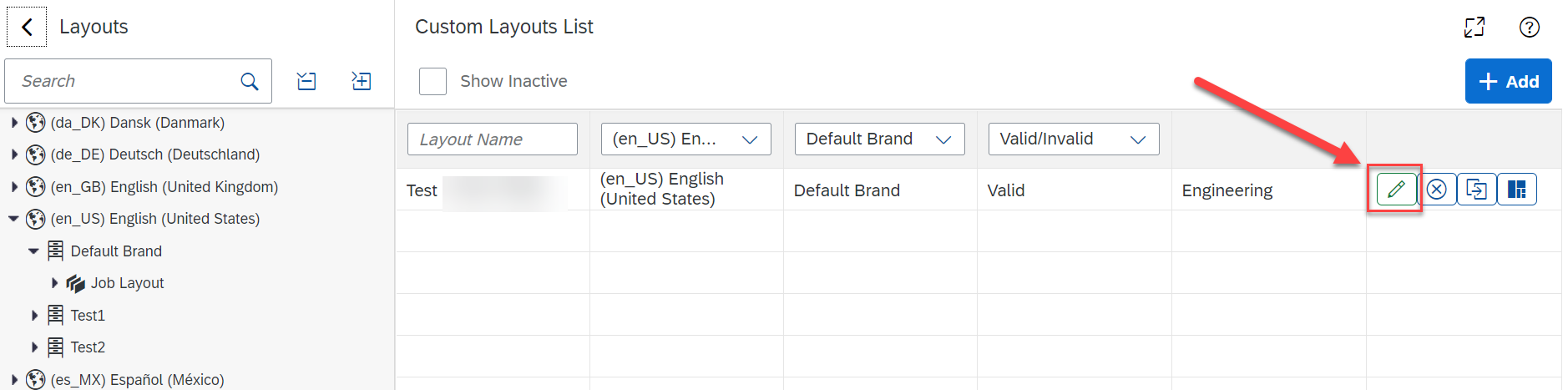Go back using the Layouts back arrow
Screen dimensions: 1568x390
27,27
